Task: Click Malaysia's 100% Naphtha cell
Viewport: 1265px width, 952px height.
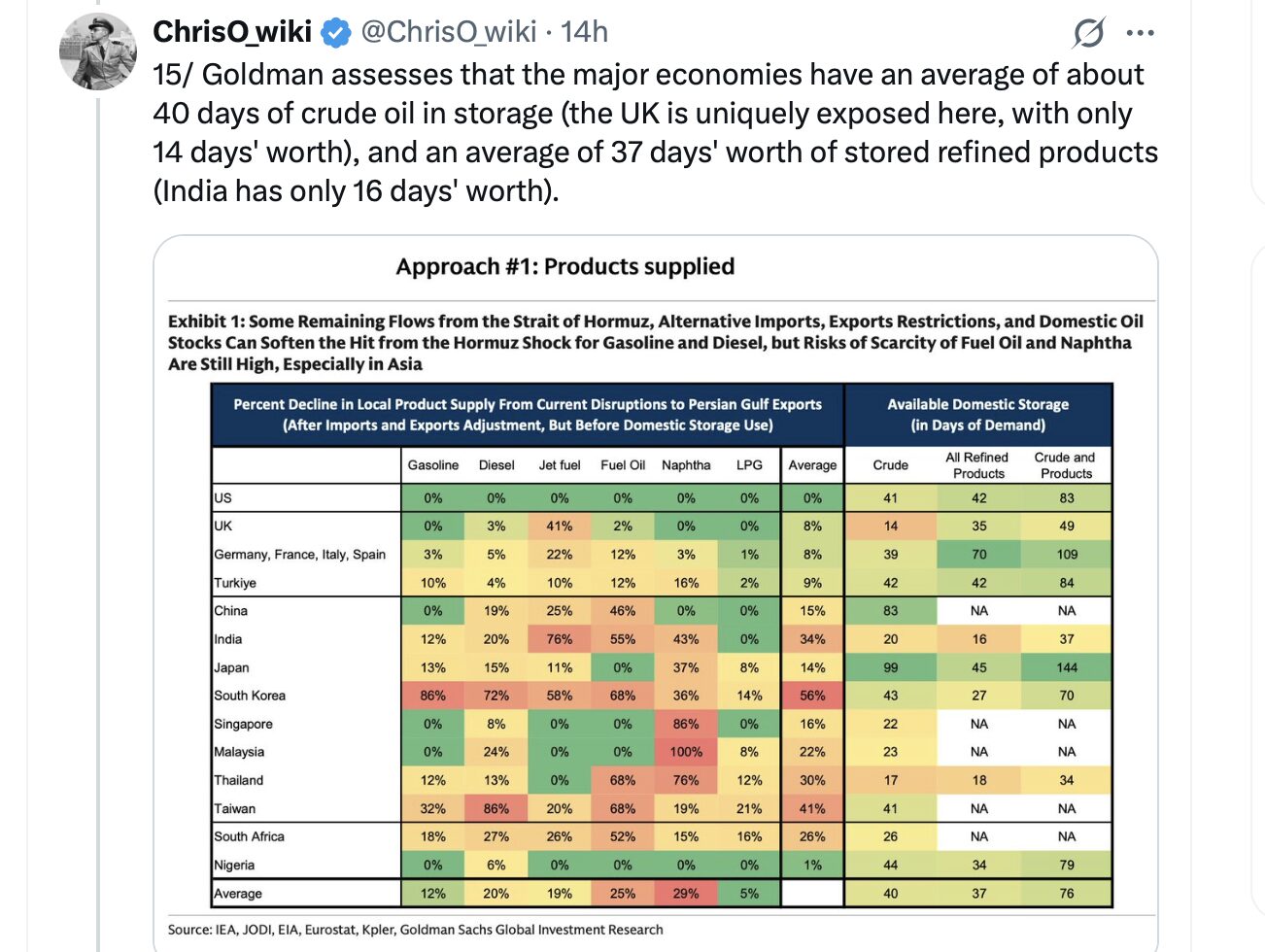Action: (x=686, y=752)
